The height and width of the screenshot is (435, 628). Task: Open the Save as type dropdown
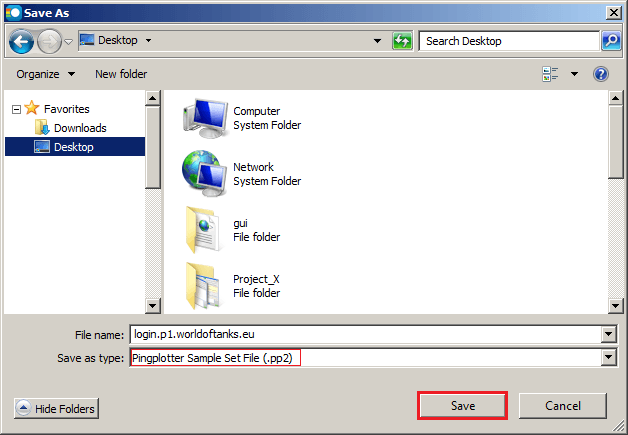point(608,358)
